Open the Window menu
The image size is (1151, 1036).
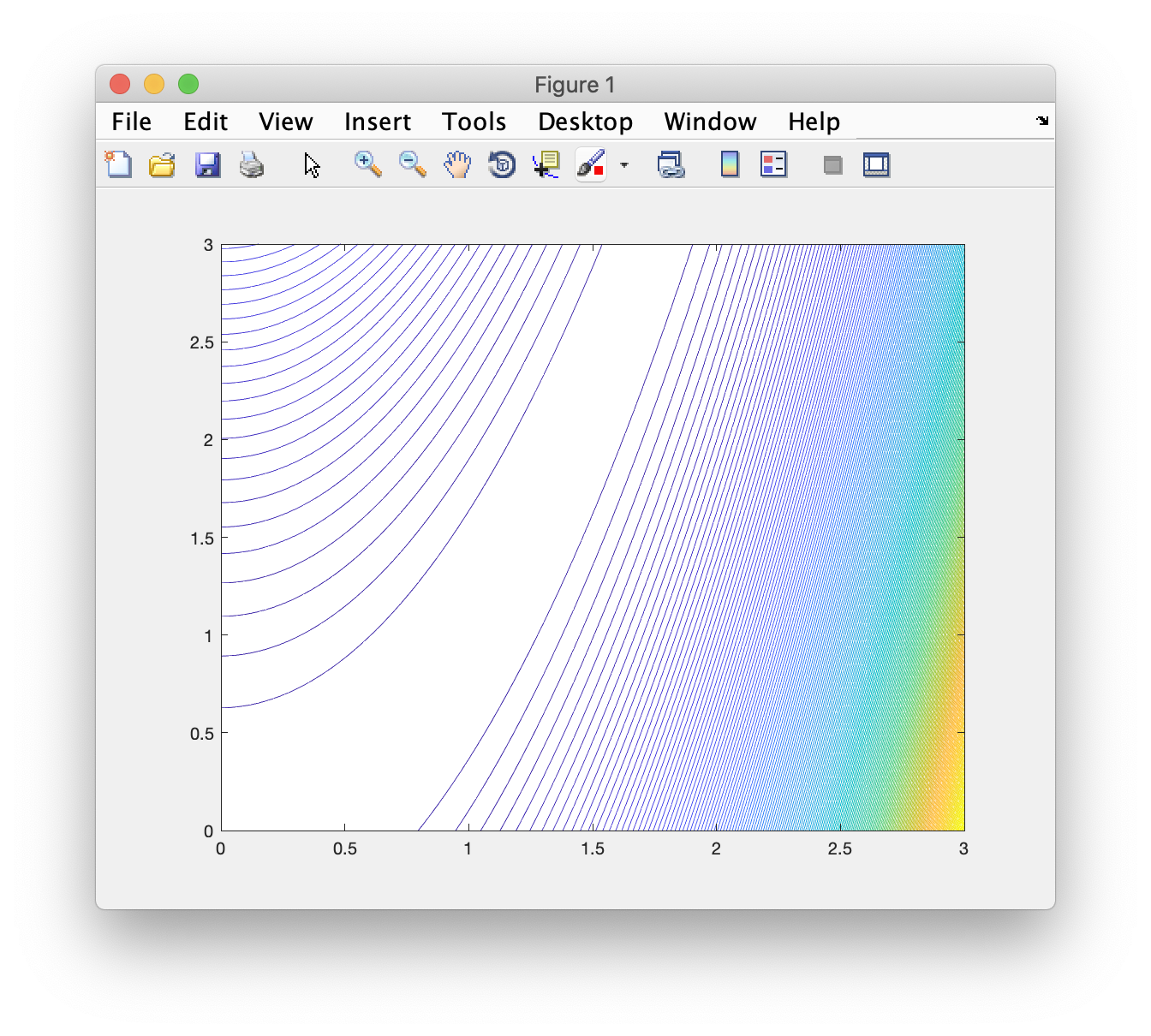(x=710, y=122)
